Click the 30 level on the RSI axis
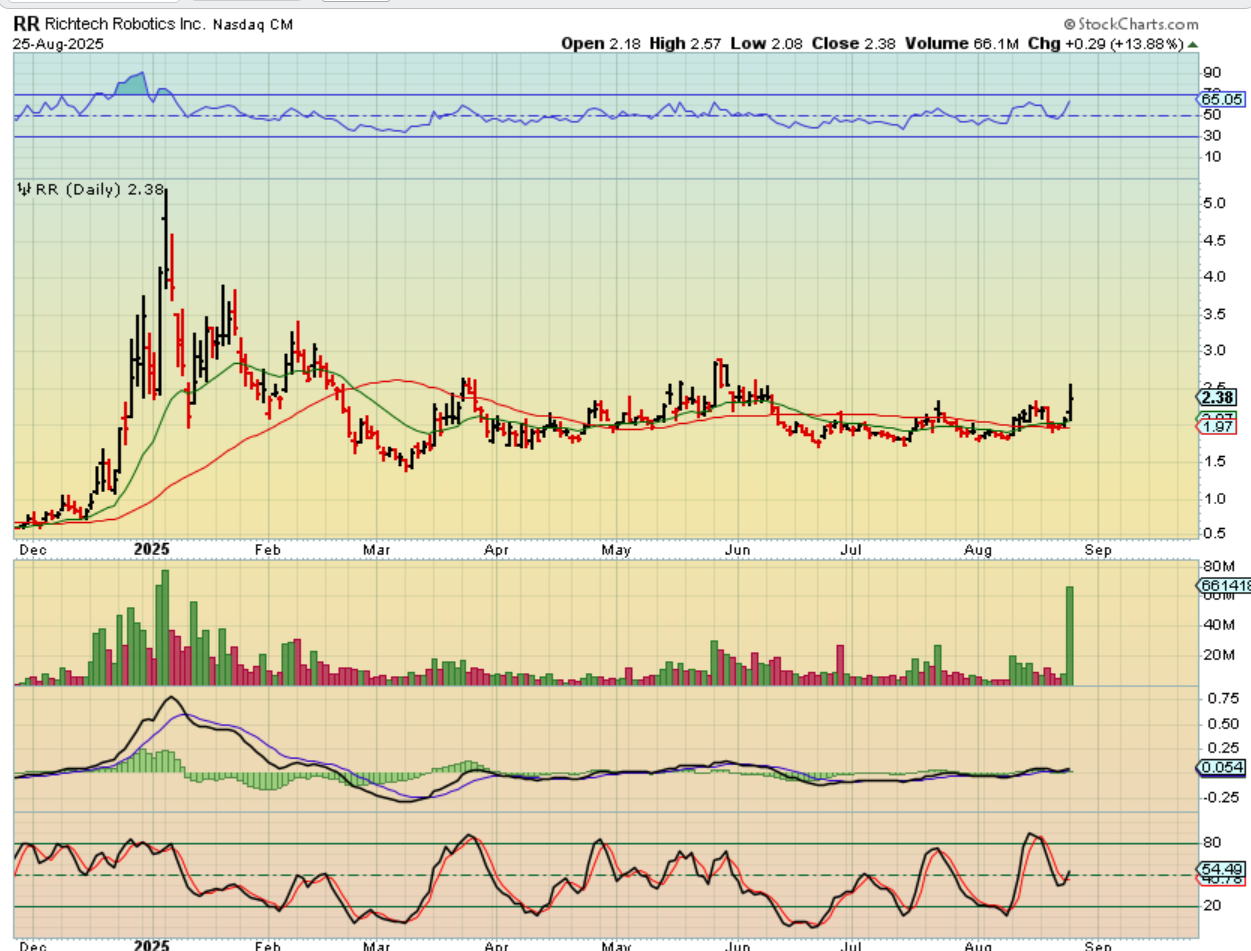Screen dimensions: 1251x951 [x=1210, y=136]
